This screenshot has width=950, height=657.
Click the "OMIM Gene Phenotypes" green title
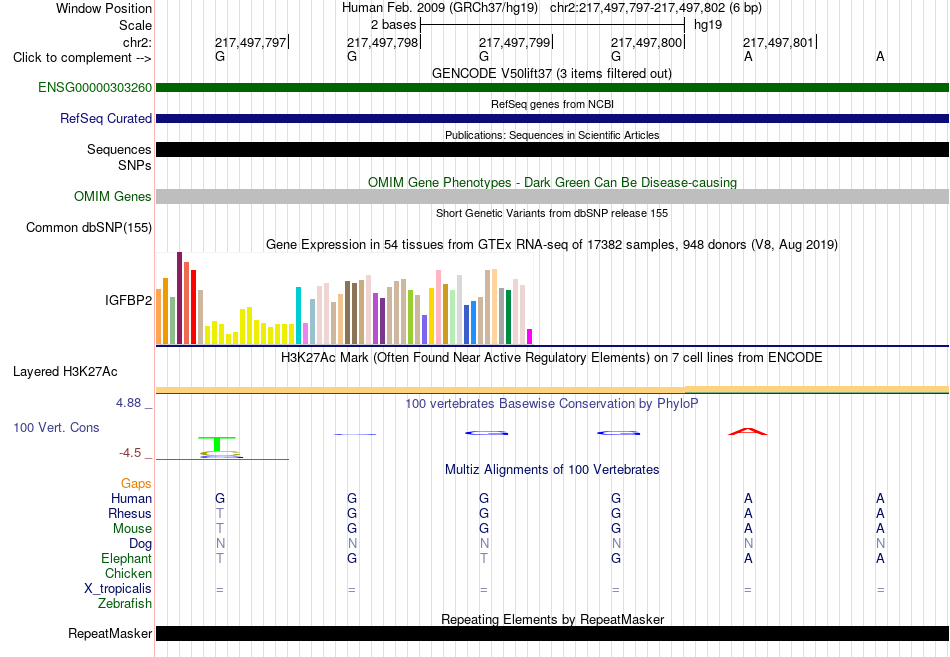click(x=552, y=182)
